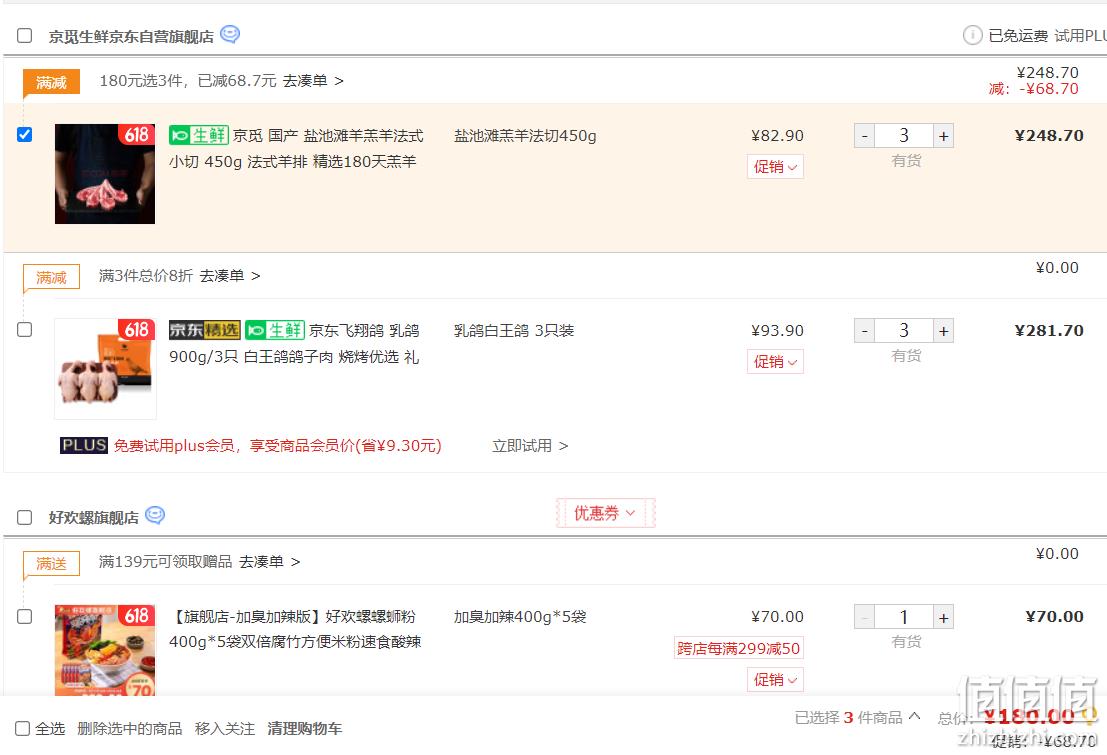Image resolution: width=1107 pixels, height=755 pixels.
Task: Tick the 全选 checkbox in the bottom bar
Action: click(23, 728)
